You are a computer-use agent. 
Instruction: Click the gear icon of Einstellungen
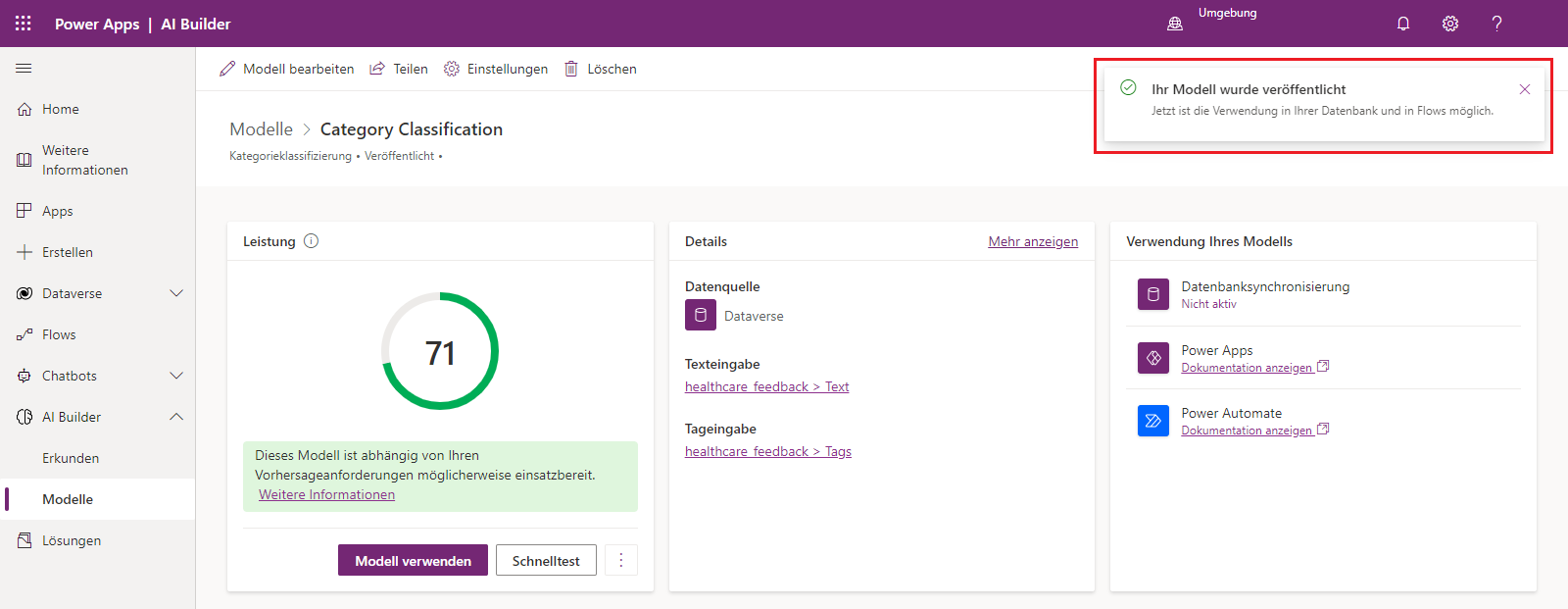pos(452,69)
